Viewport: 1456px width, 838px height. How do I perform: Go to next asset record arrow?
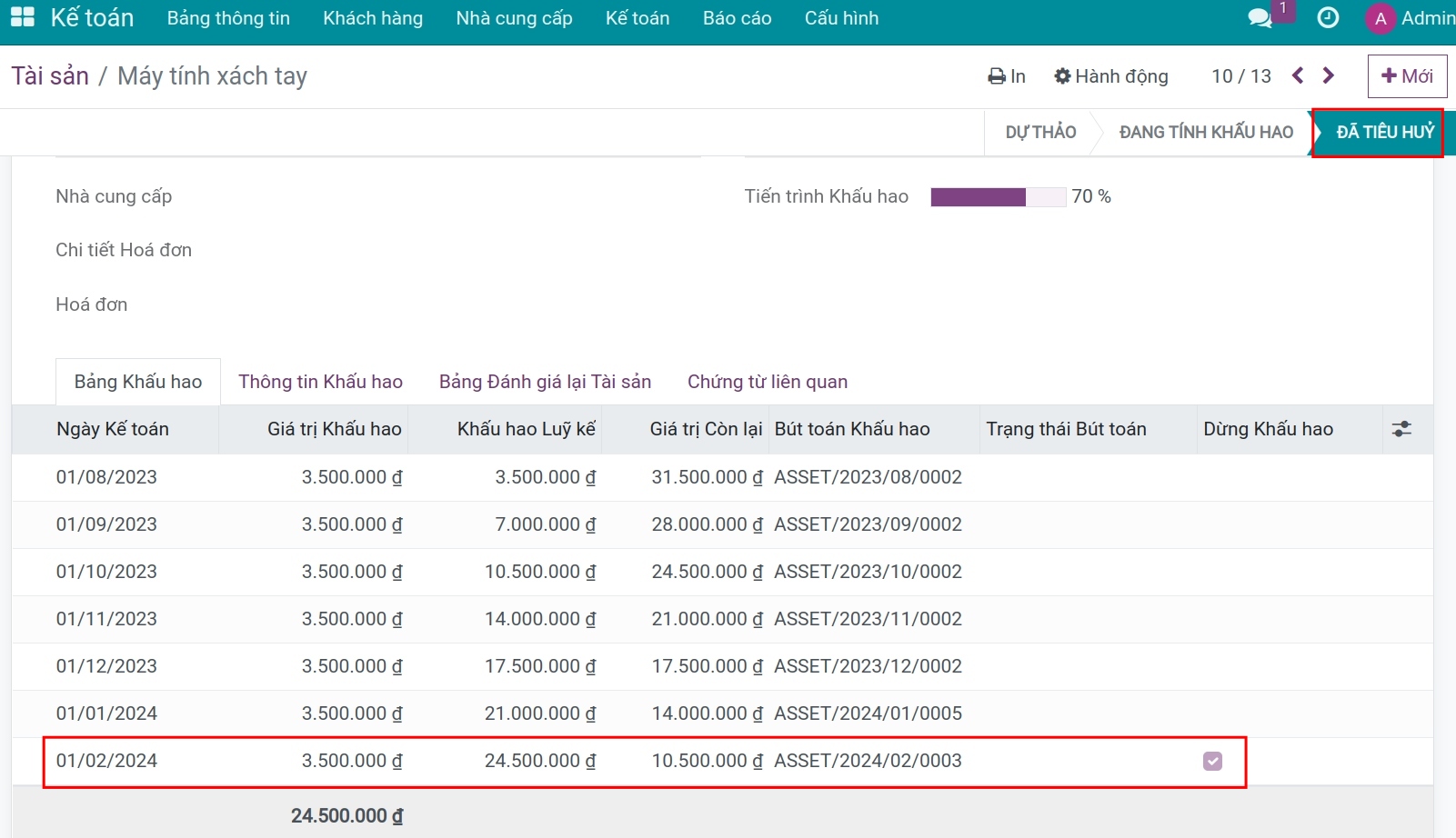[1329, 75]
